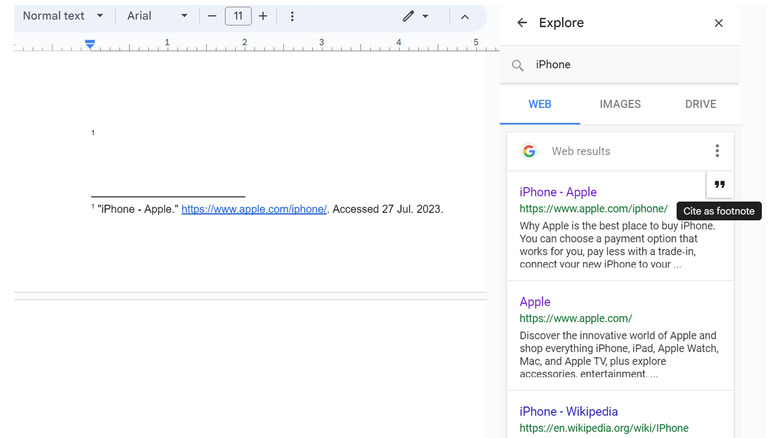Cite as footnote using quote icon
Viewport: 780px width, 438px height.
point(719,185)
